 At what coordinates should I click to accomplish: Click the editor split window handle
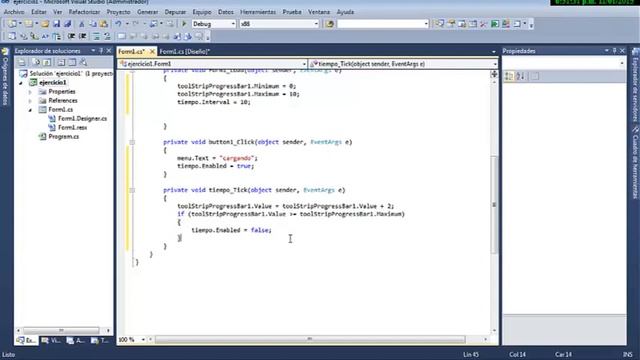[x=494, y=74]
